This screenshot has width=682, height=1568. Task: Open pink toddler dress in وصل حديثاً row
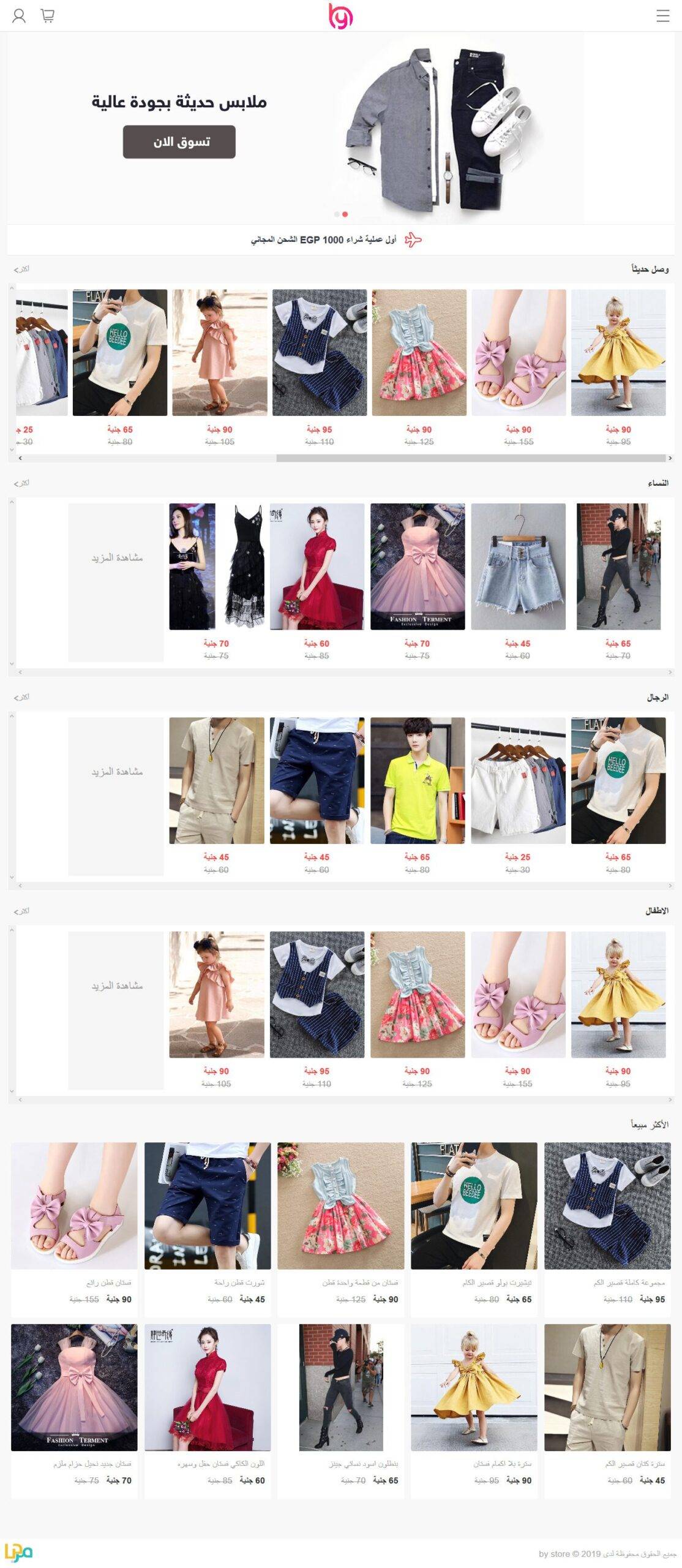[x=220, y=353]
